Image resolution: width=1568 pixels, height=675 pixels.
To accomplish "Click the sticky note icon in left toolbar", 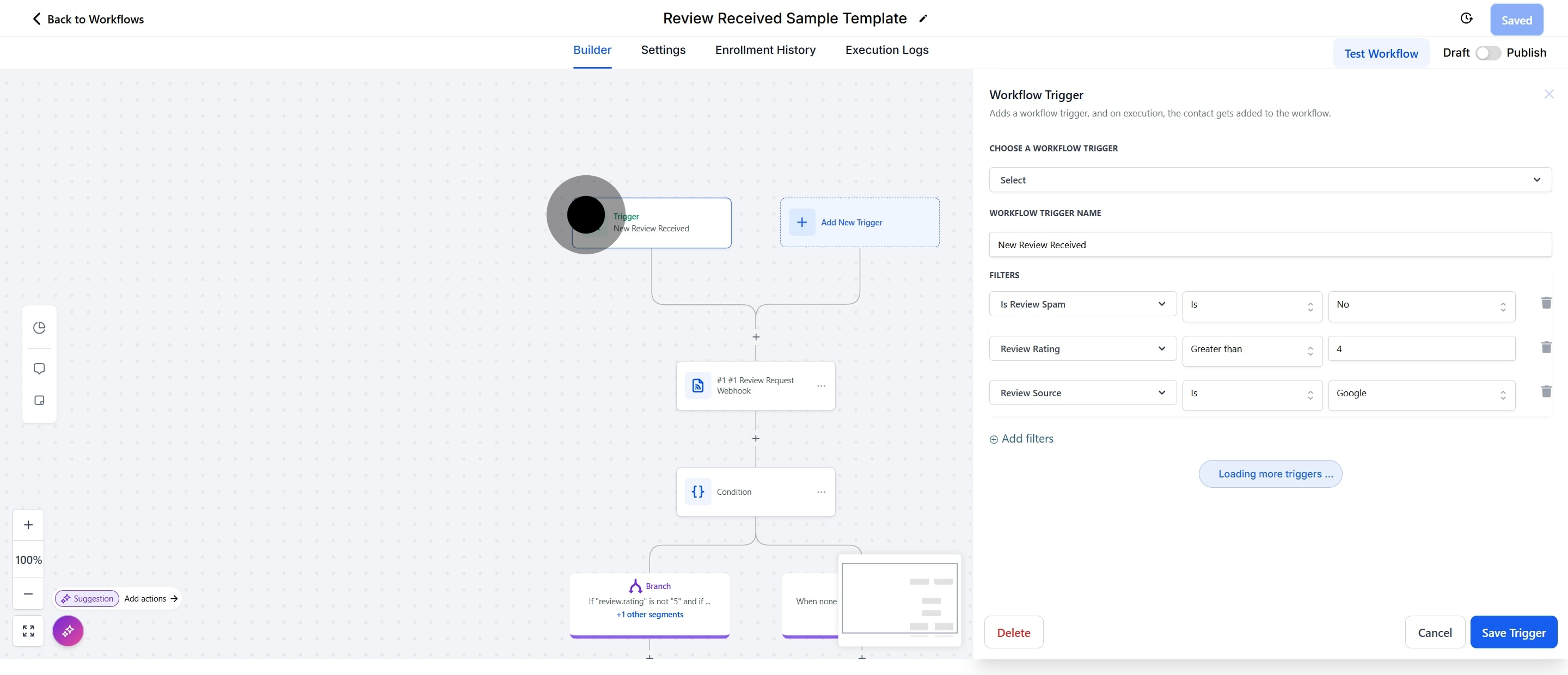I will click(39, 401).
